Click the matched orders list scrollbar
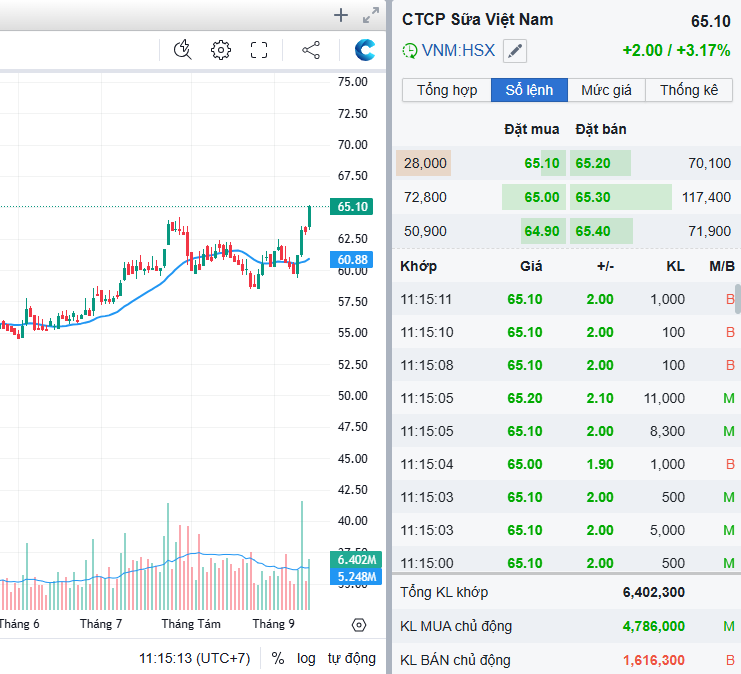The height and width of the screenshot is (674, 741). (738, 299)
